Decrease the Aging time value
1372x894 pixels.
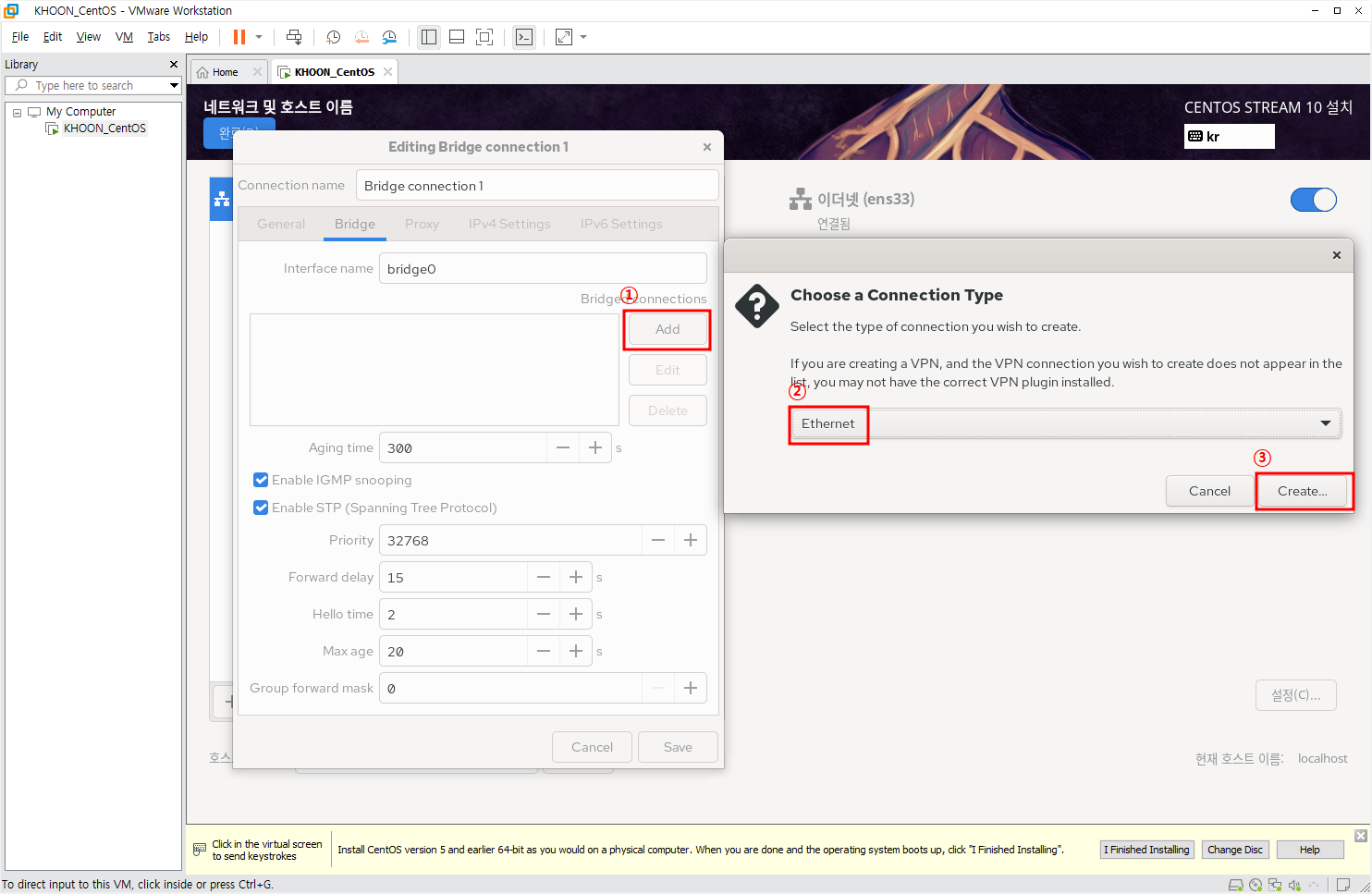tap(563, 447)
